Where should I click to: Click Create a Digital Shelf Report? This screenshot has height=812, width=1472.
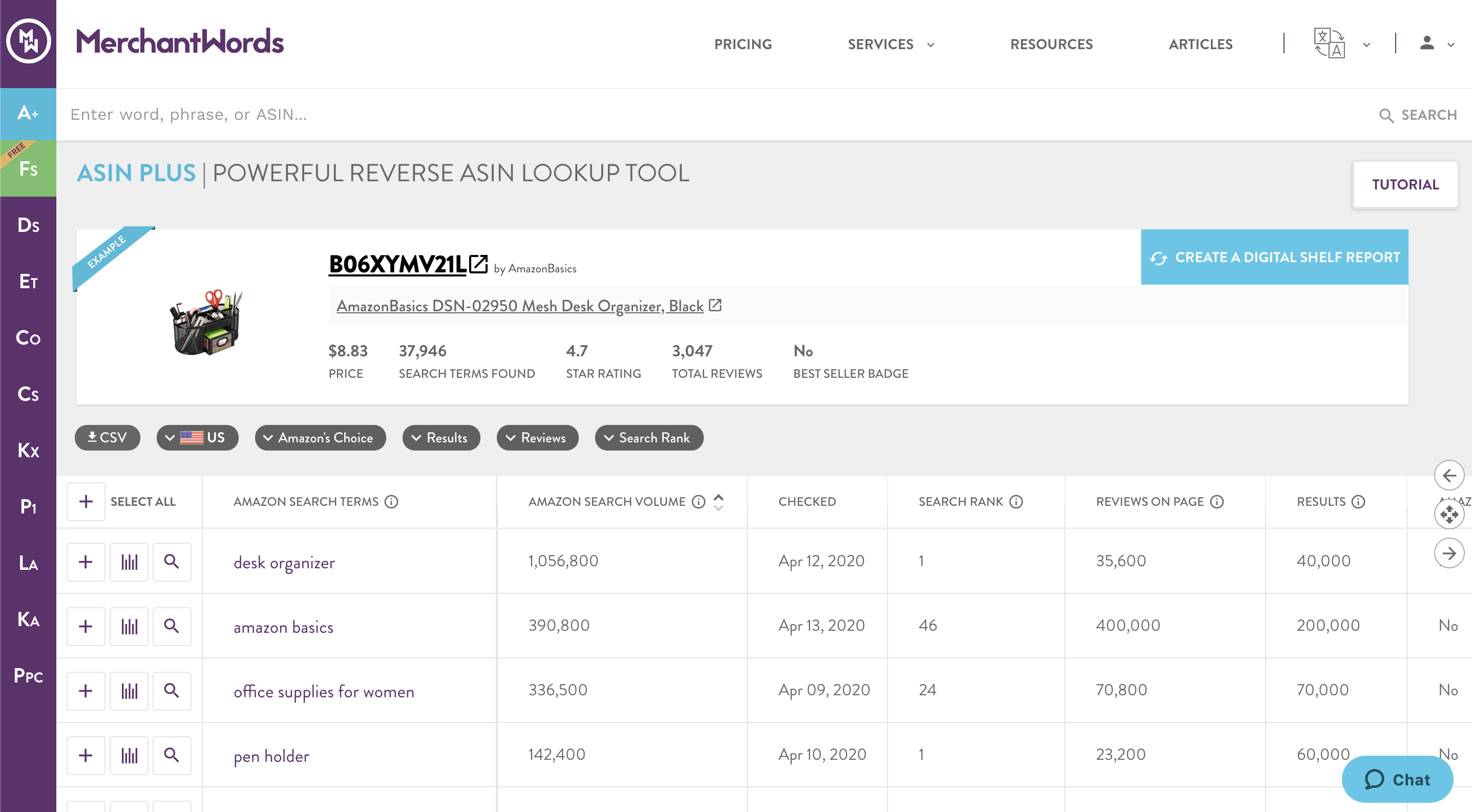(1274, 257)
